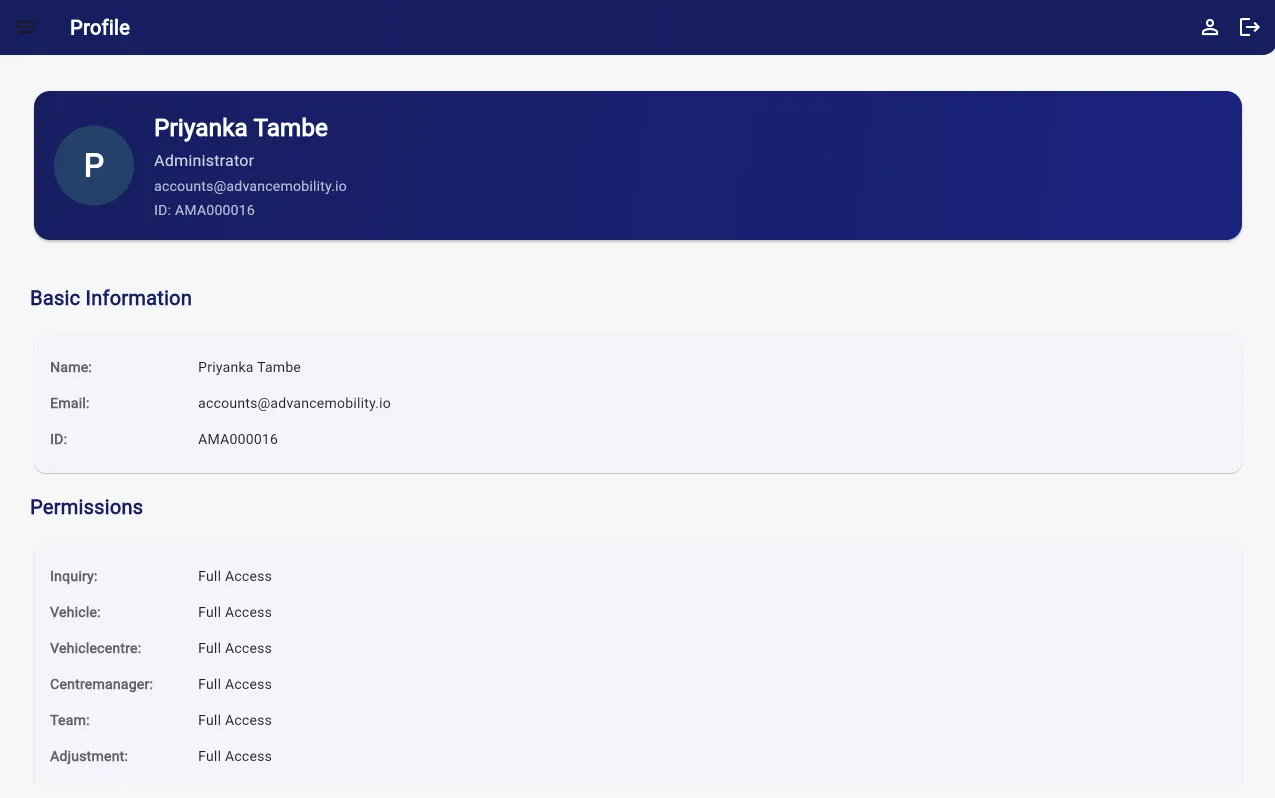This screenshot has width=1275, height=798.
Task: Click the Name: label
Action: [x=71, y=367]
